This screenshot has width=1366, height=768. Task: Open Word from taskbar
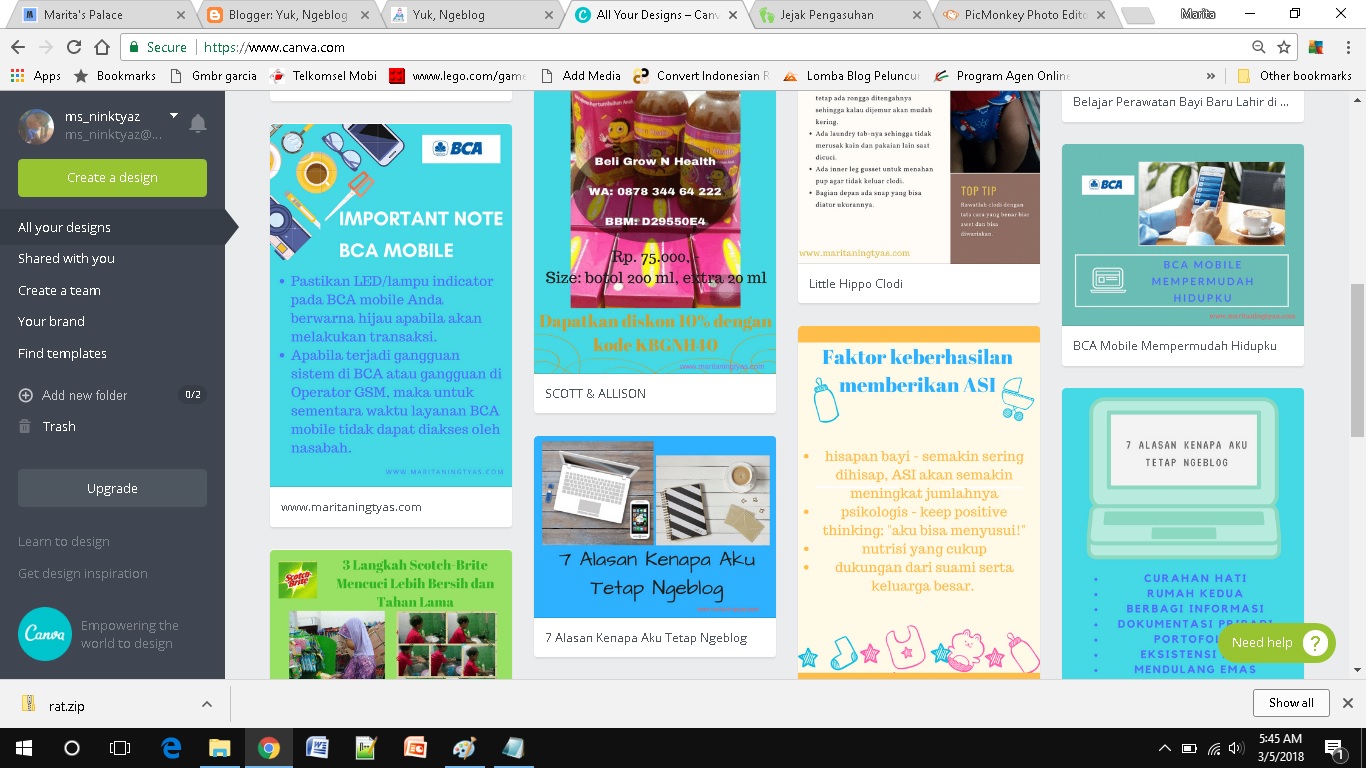317,748
